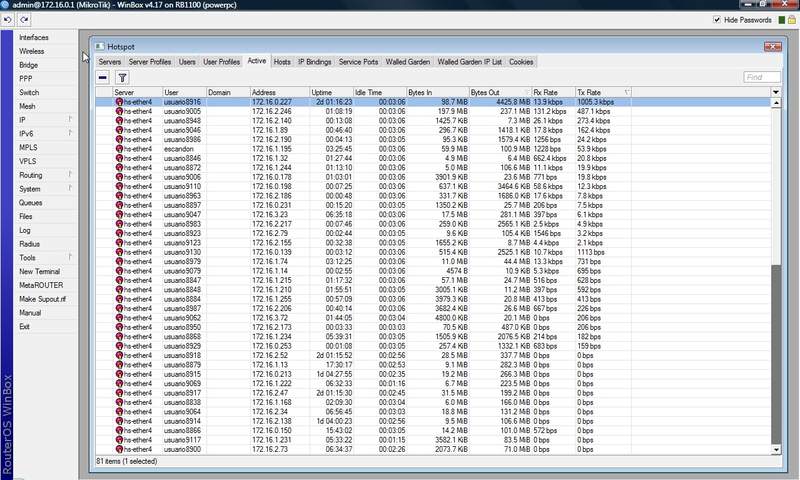Click the Undo arrow icon

click(x=8, y=20)
